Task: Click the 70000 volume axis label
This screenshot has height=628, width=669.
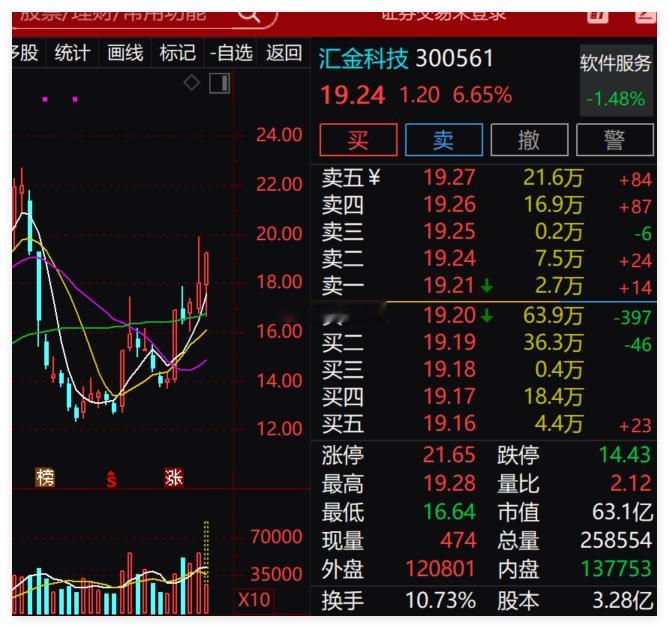Action: tap(276, 537)
